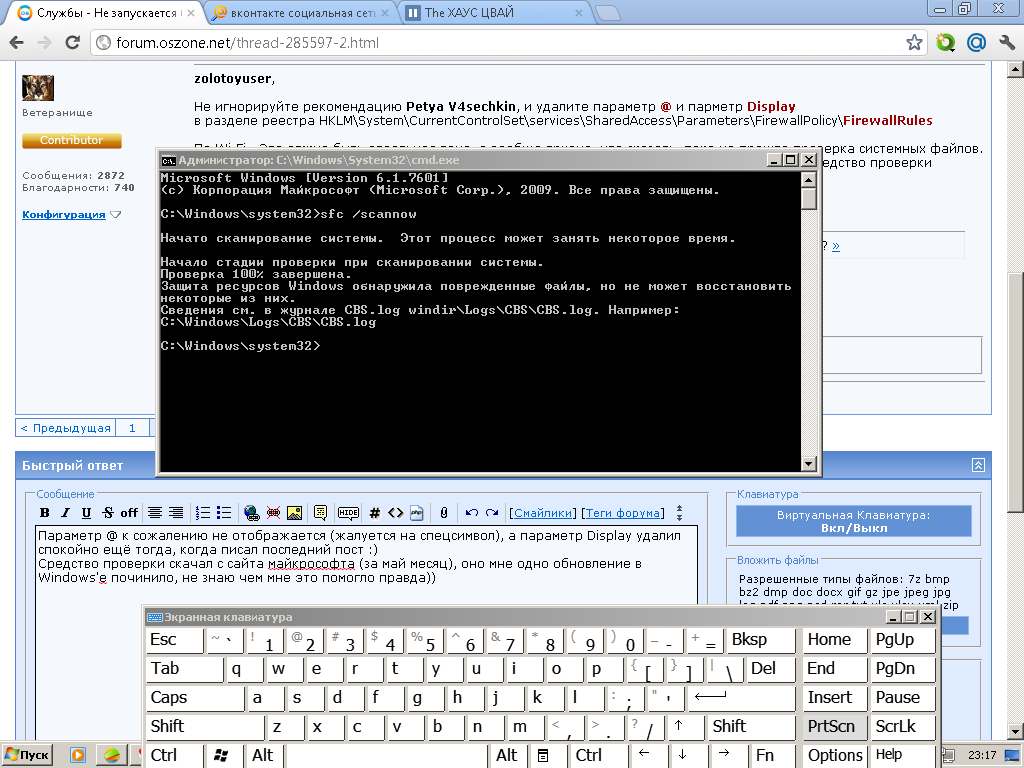Click the blue @ extension icon
The height and width of the screenshot is (768, 1024).
(976, 42)
